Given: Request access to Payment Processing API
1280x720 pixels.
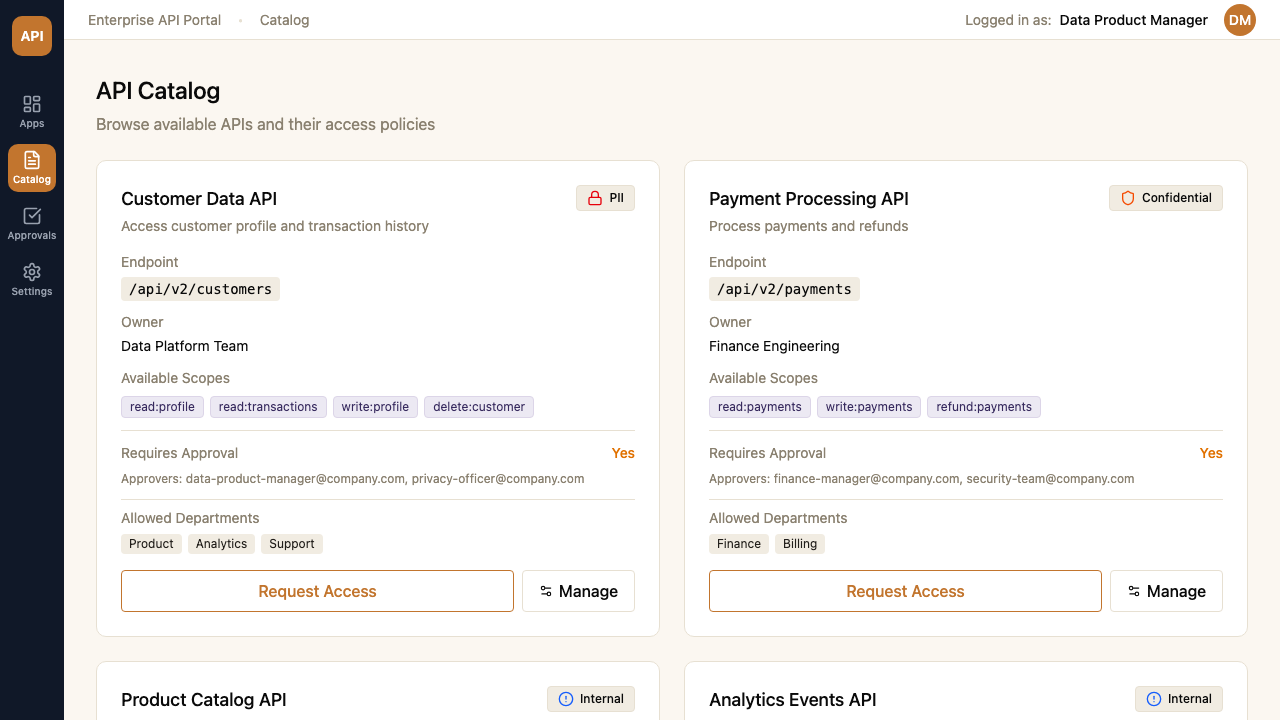Looking at the screenshot, I should point(905,591).
